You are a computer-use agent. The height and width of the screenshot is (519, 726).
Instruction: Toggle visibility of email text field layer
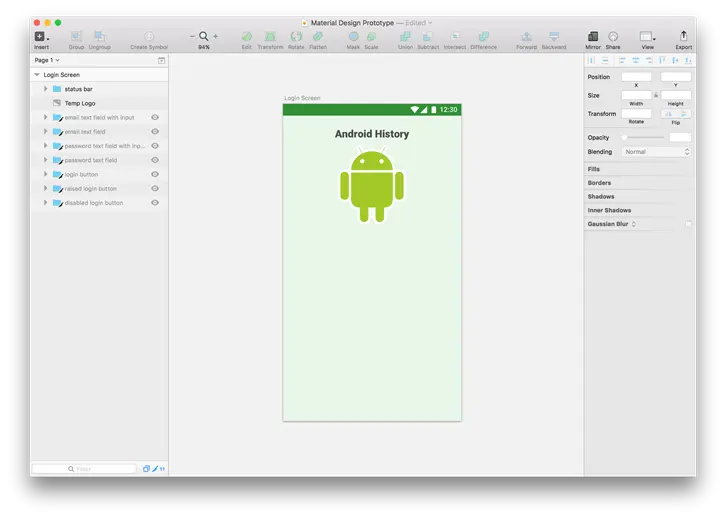[x=155, y=131]
